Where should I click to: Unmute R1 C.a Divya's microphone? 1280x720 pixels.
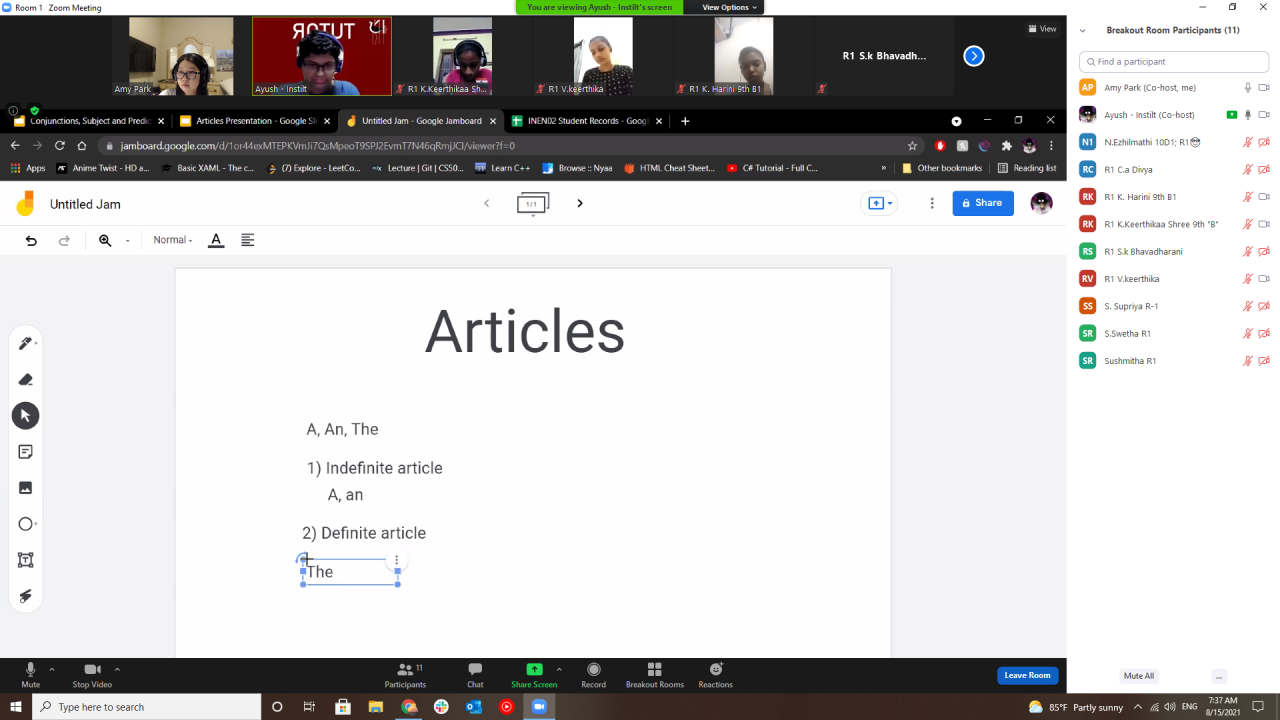(x=1248, y=170)
